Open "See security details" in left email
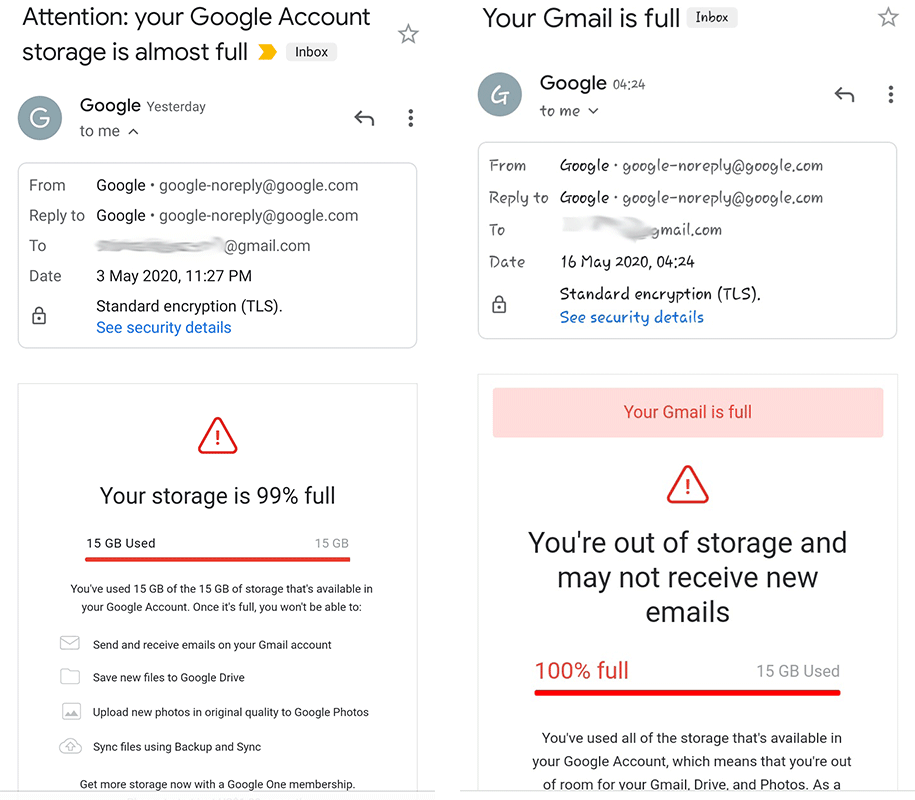This screenshot has width=915, height=800. tap(163, 327)
